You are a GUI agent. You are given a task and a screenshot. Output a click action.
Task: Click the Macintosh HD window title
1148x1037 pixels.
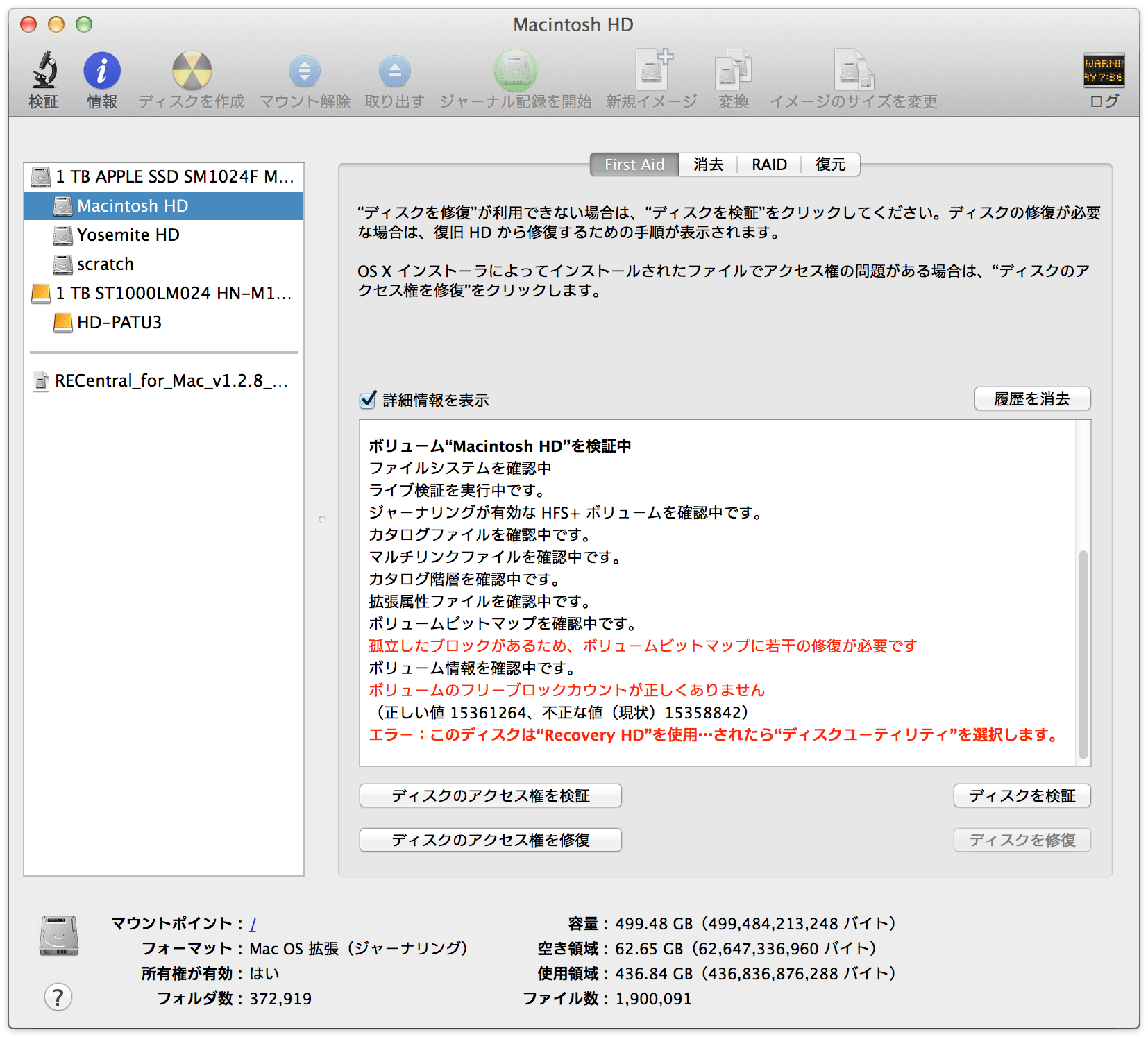(573, 25)
